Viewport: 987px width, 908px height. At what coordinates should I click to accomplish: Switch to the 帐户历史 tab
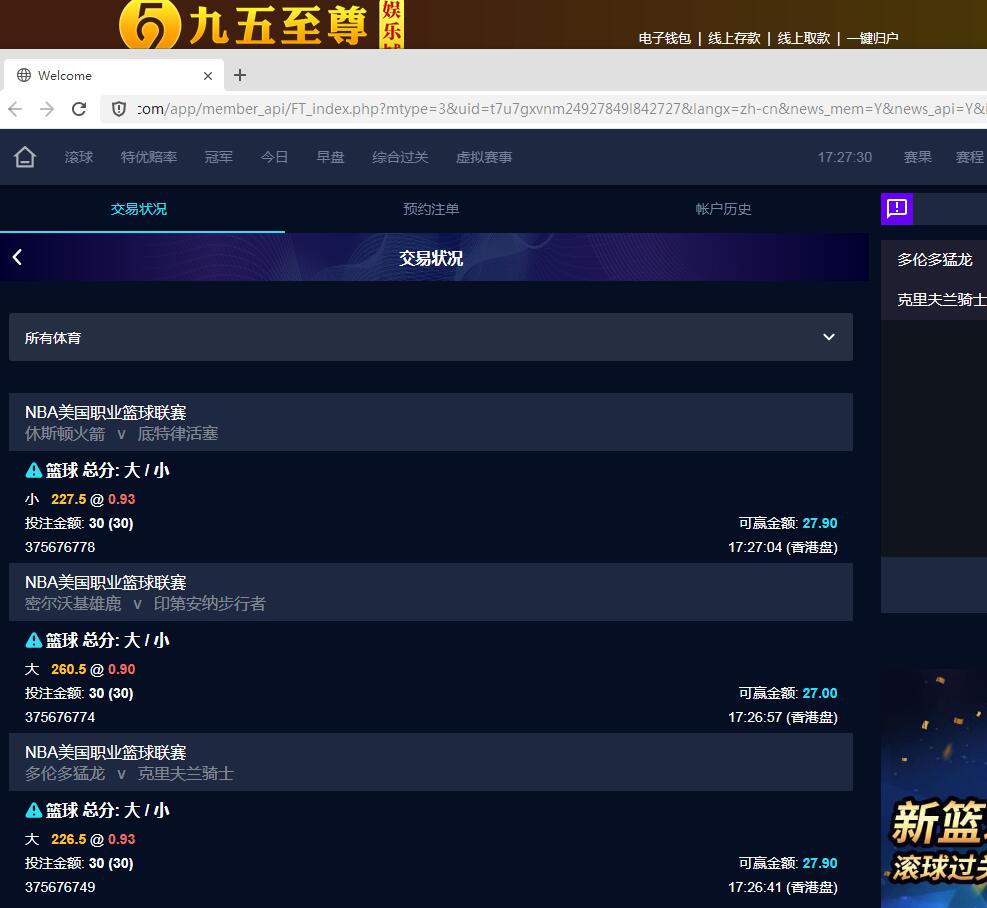(723, 209)
